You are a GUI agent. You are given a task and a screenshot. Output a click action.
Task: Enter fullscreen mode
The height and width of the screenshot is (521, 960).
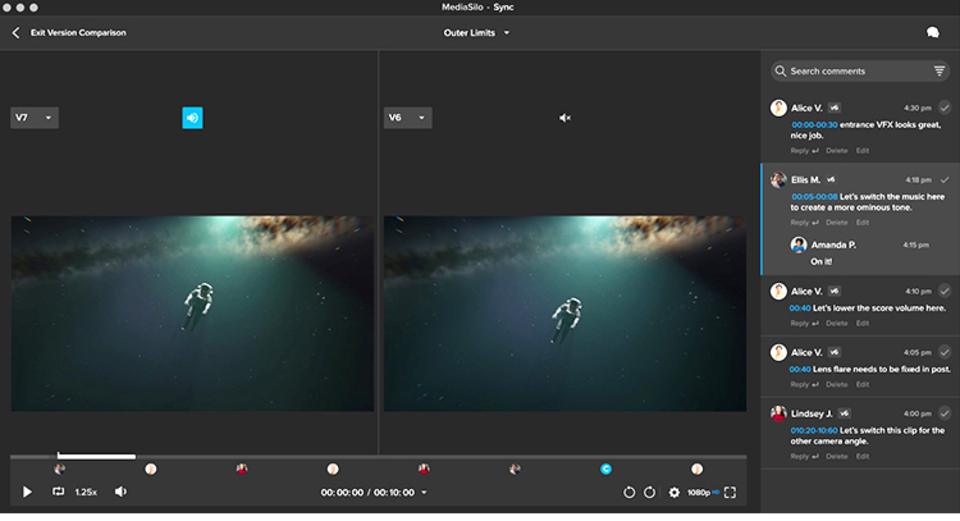click(x=730, y=492)
